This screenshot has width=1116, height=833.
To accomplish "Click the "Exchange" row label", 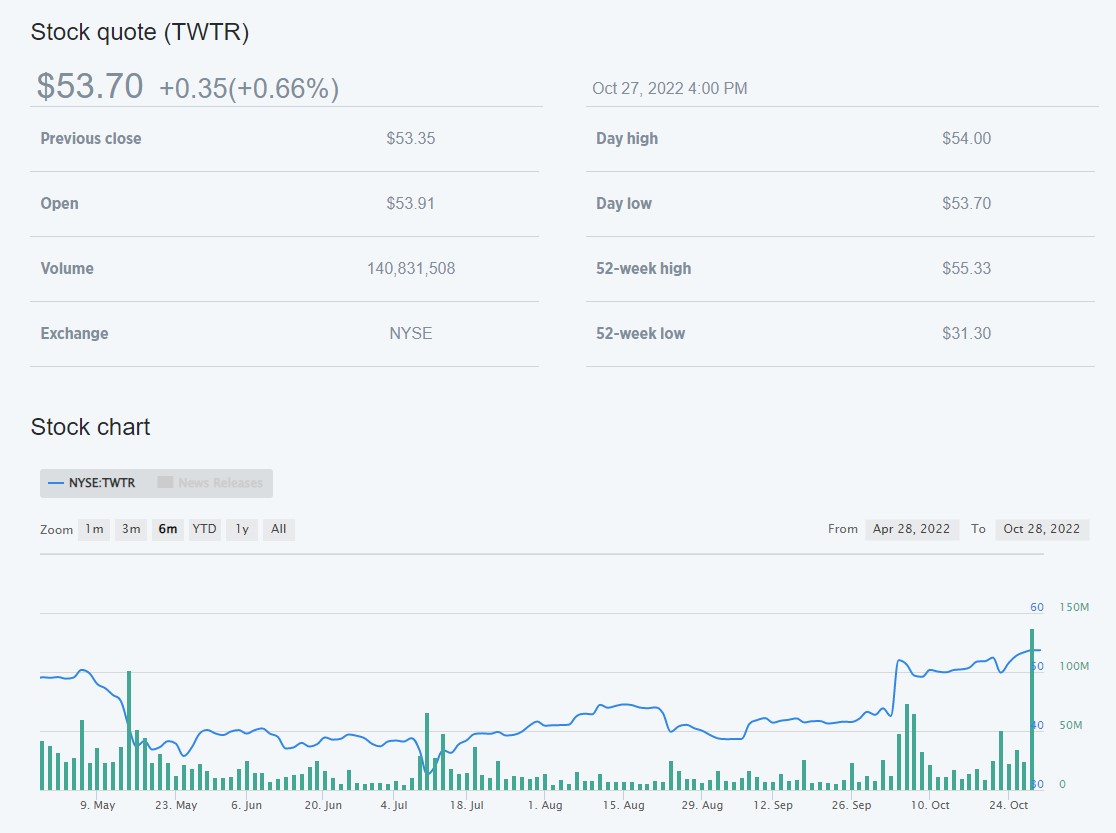I will tap(75, 334).
